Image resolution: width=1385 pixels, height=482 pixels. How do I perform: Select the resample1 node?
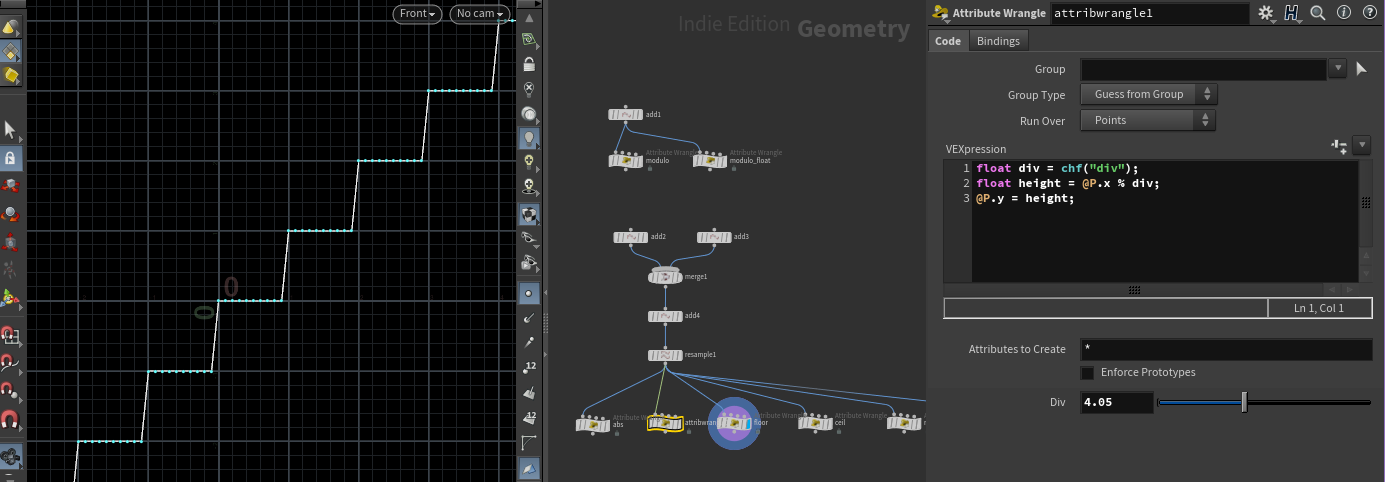click(665, 355)
